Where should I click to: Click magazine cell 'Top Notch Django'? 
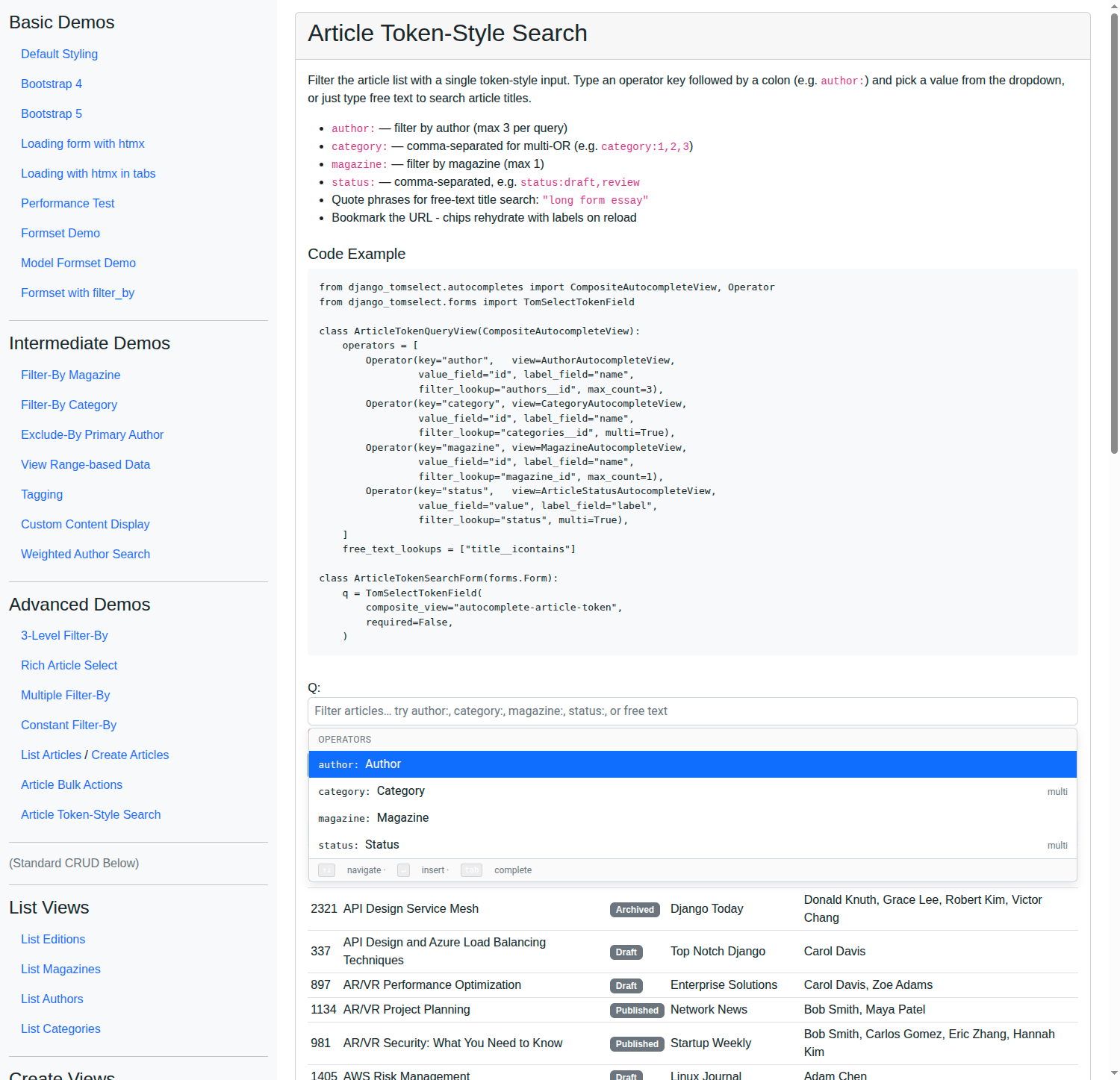[x=718, y=952]
